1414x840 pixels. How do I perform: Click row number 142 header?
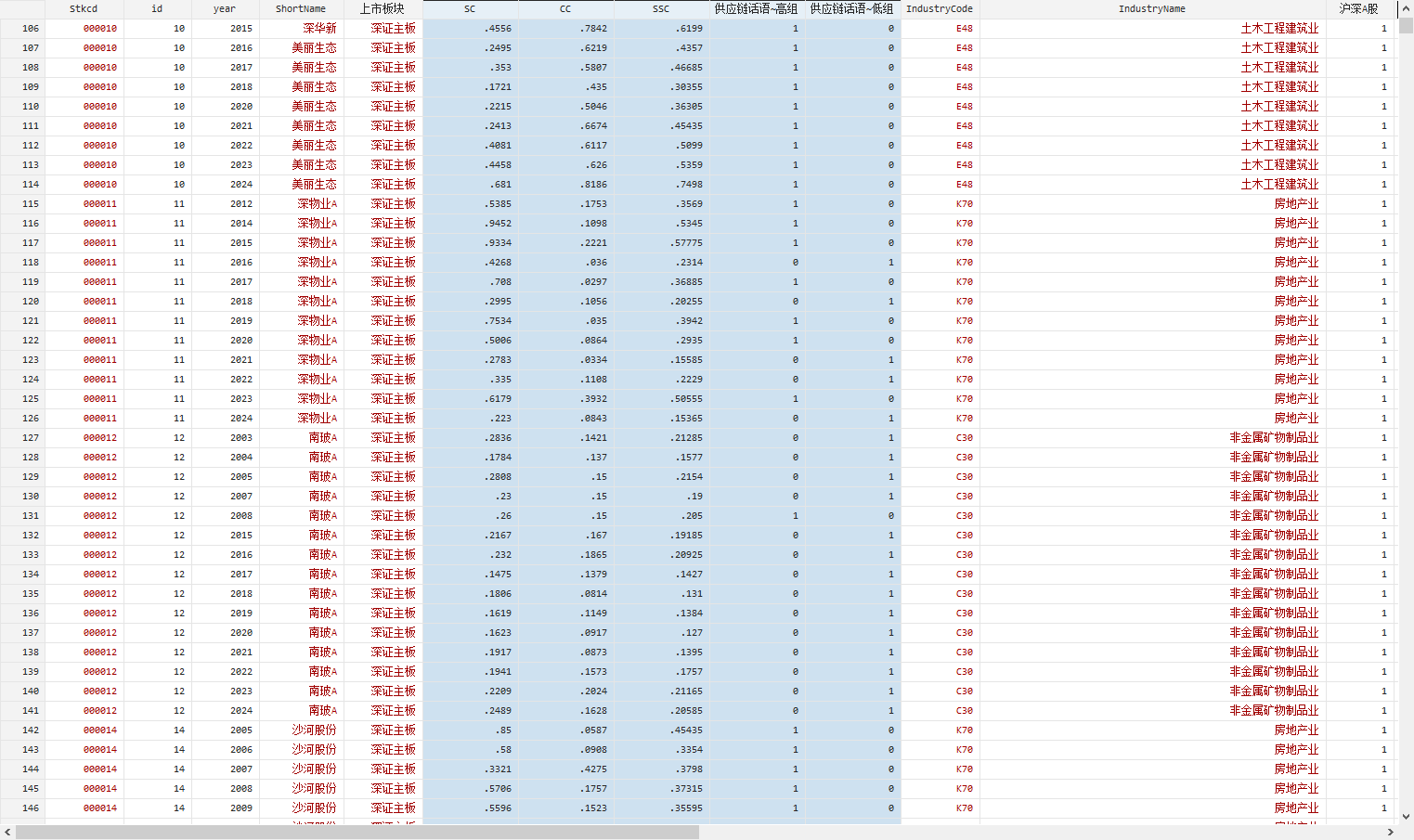click(x=31, y=730)
